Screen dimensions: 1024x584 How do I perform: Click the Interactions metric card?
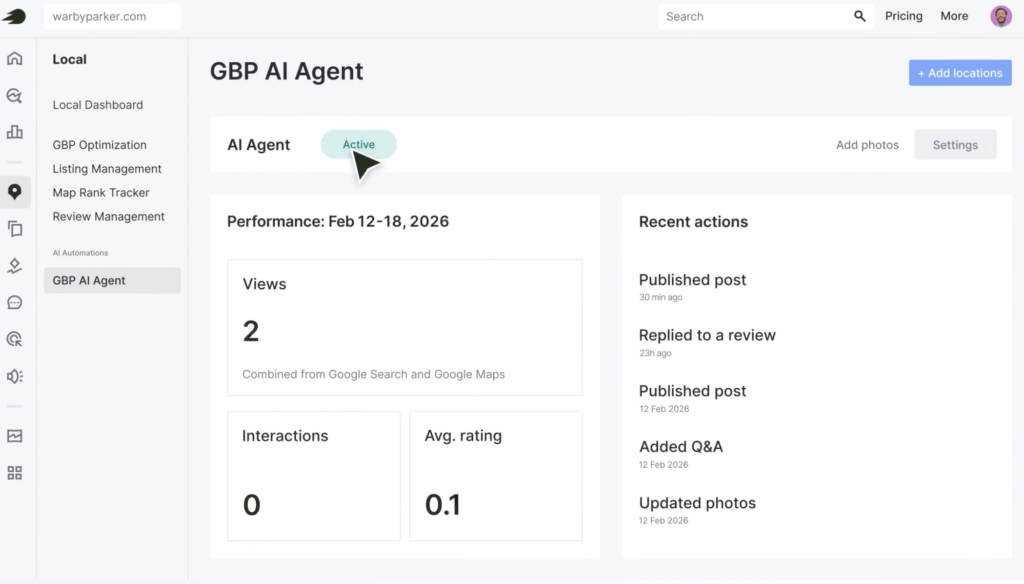pyautogui.click(x=313, y=476)
